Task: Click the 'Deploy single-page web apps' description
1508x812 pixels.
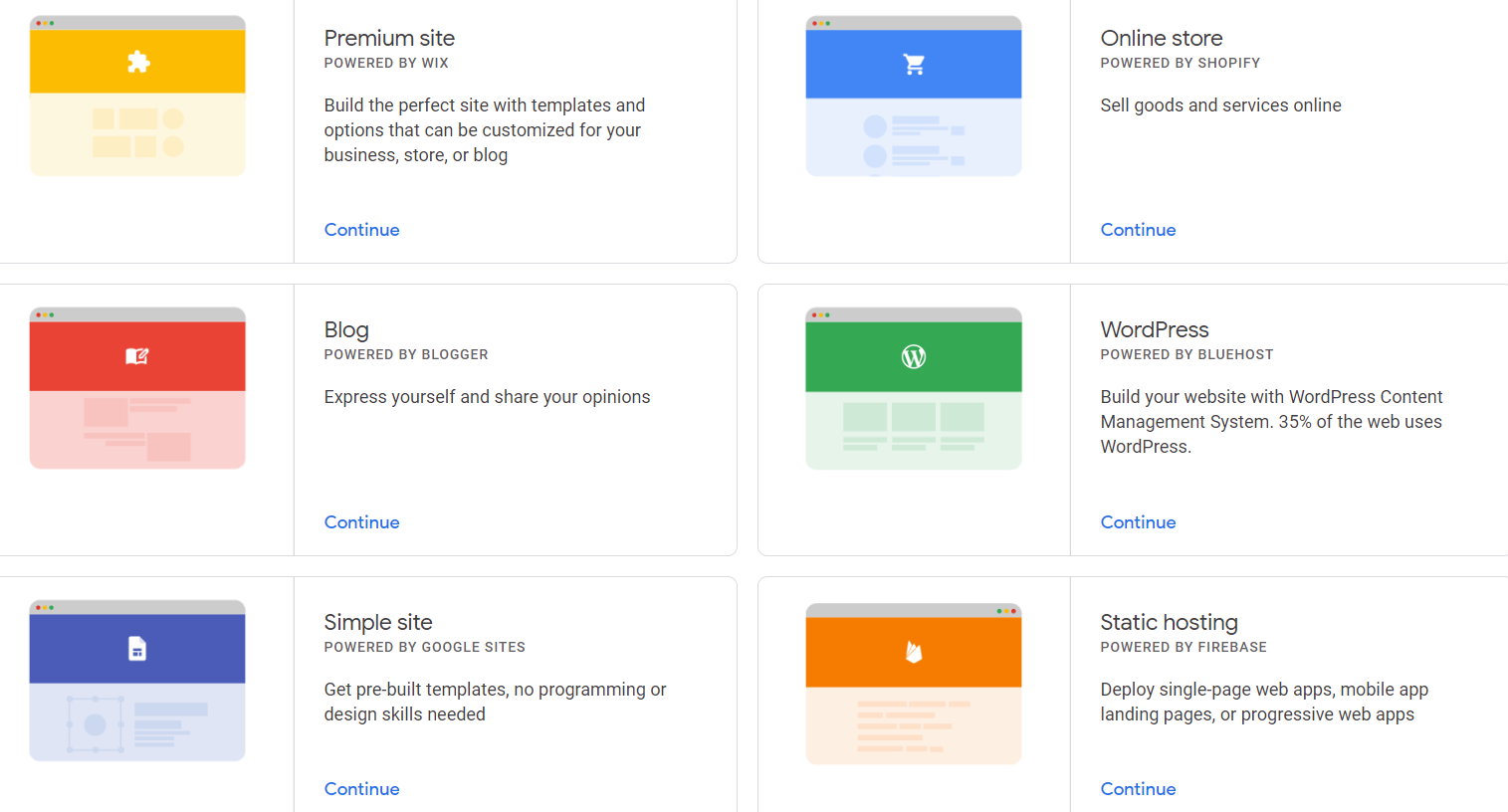Action: (1265, 702)
